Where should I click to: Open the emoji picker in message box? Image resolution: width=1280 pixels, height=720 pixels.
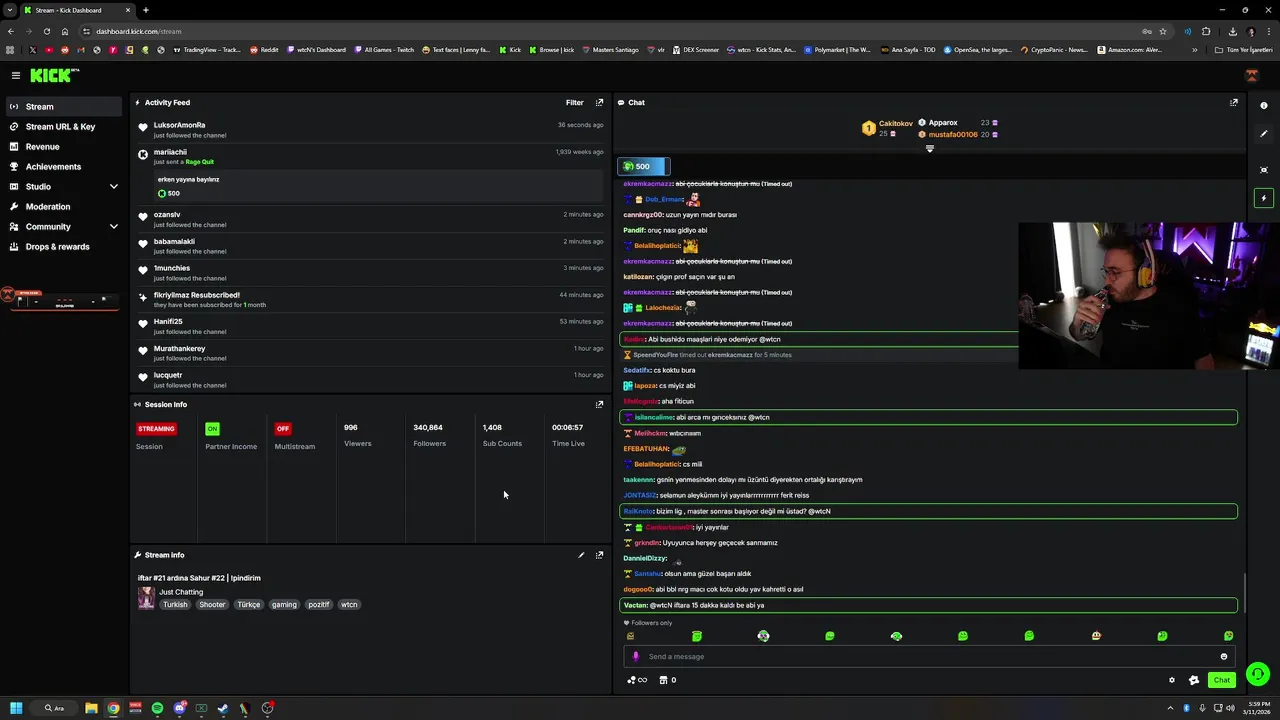point(1223,656)
